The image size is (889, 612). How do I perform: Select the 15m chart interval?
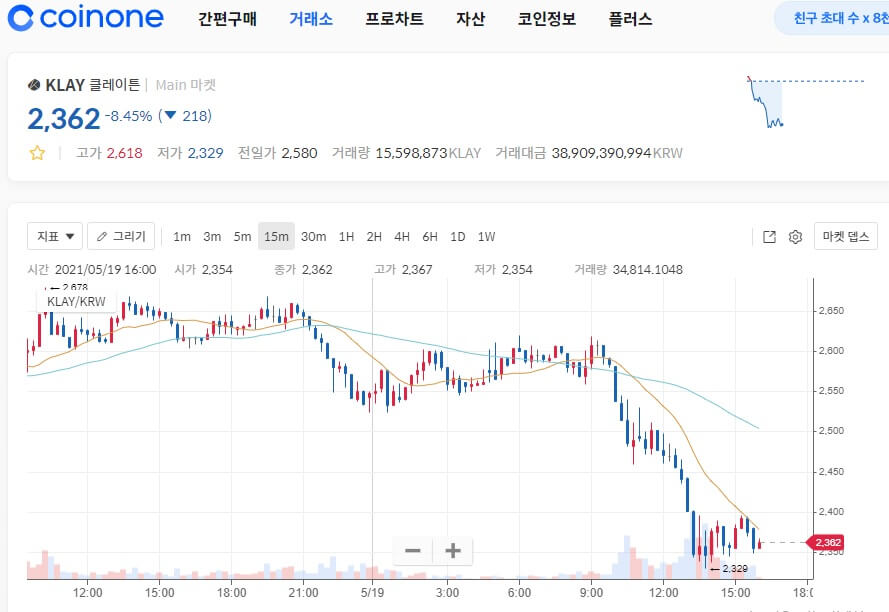276,237
